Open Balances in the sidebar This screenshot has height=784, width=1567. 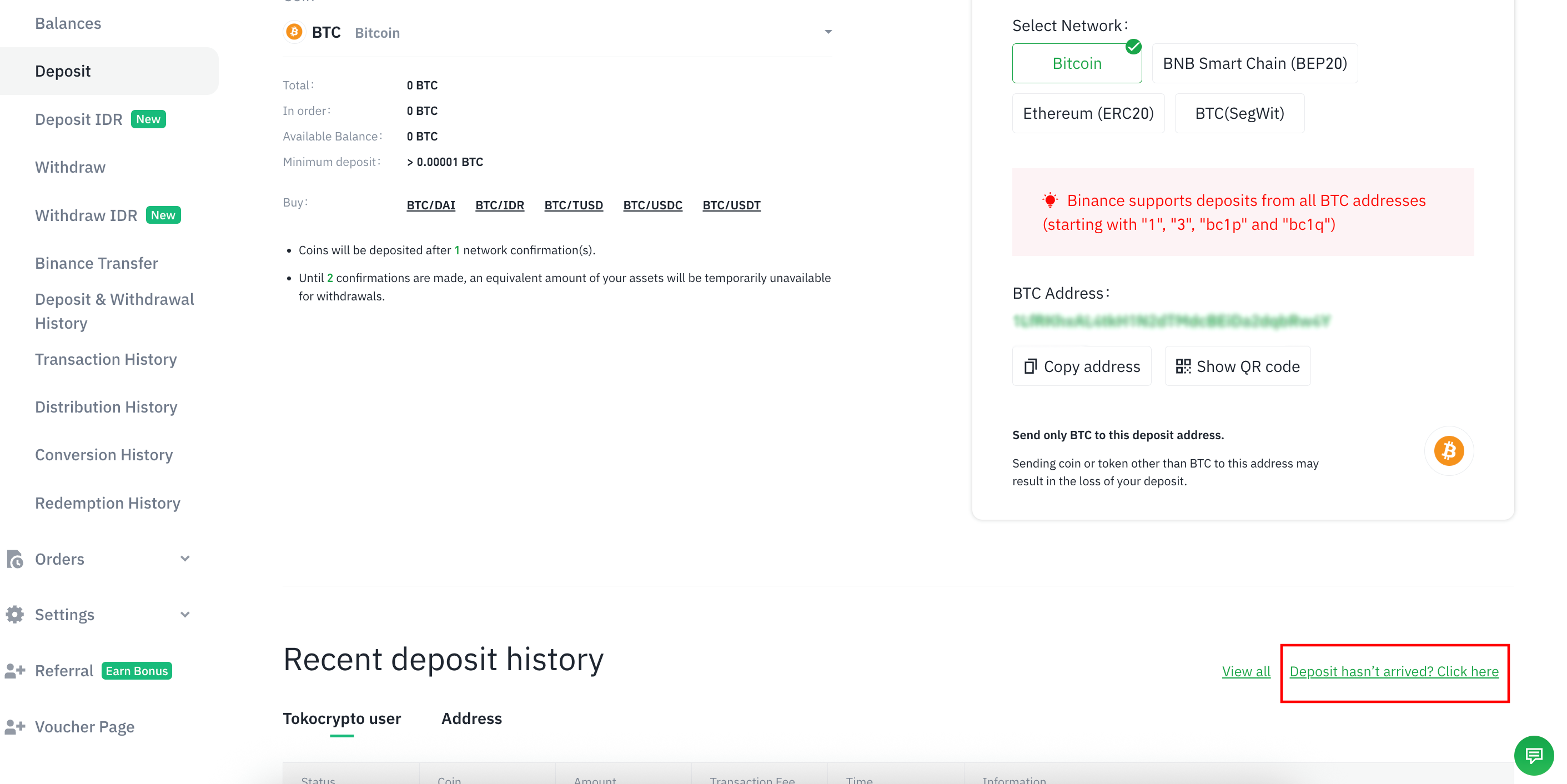(x=68, y=23)
